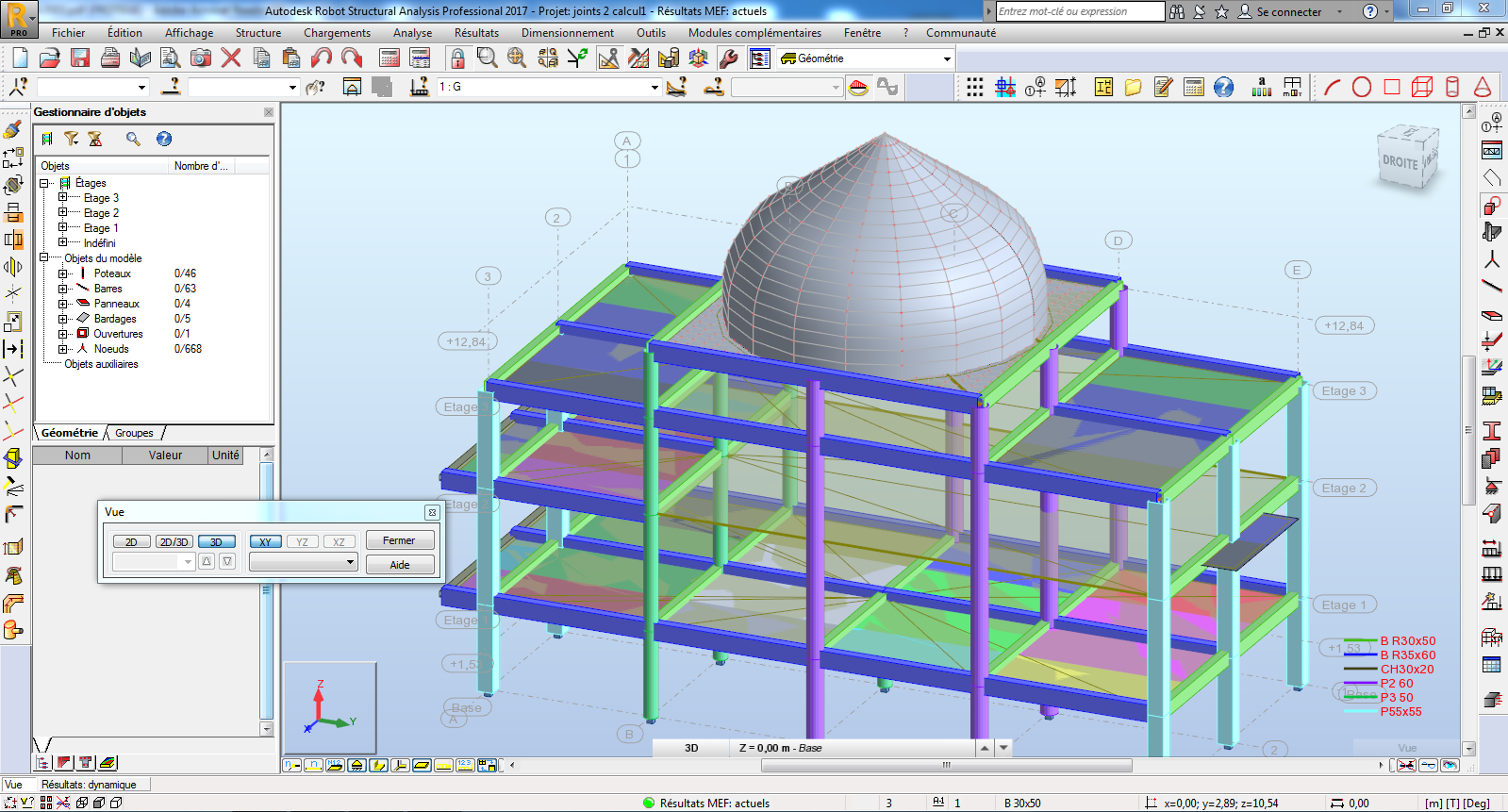Open the project with the folder icon
1508x812 pixels.
coord(50,58)
